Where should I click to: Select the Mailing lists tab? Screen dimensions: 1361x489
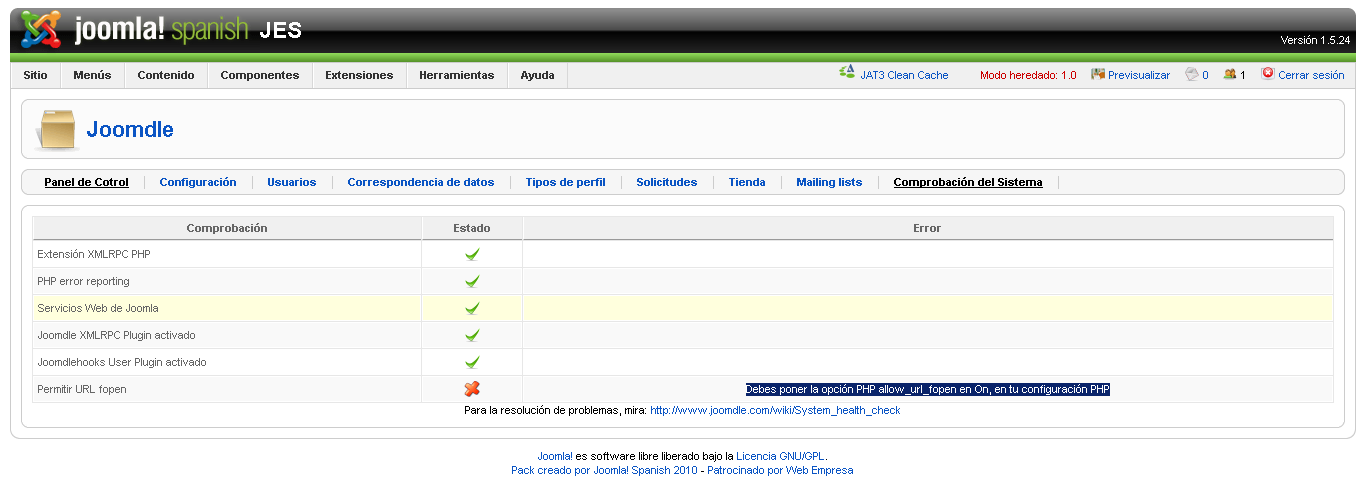tap(829, 182)
